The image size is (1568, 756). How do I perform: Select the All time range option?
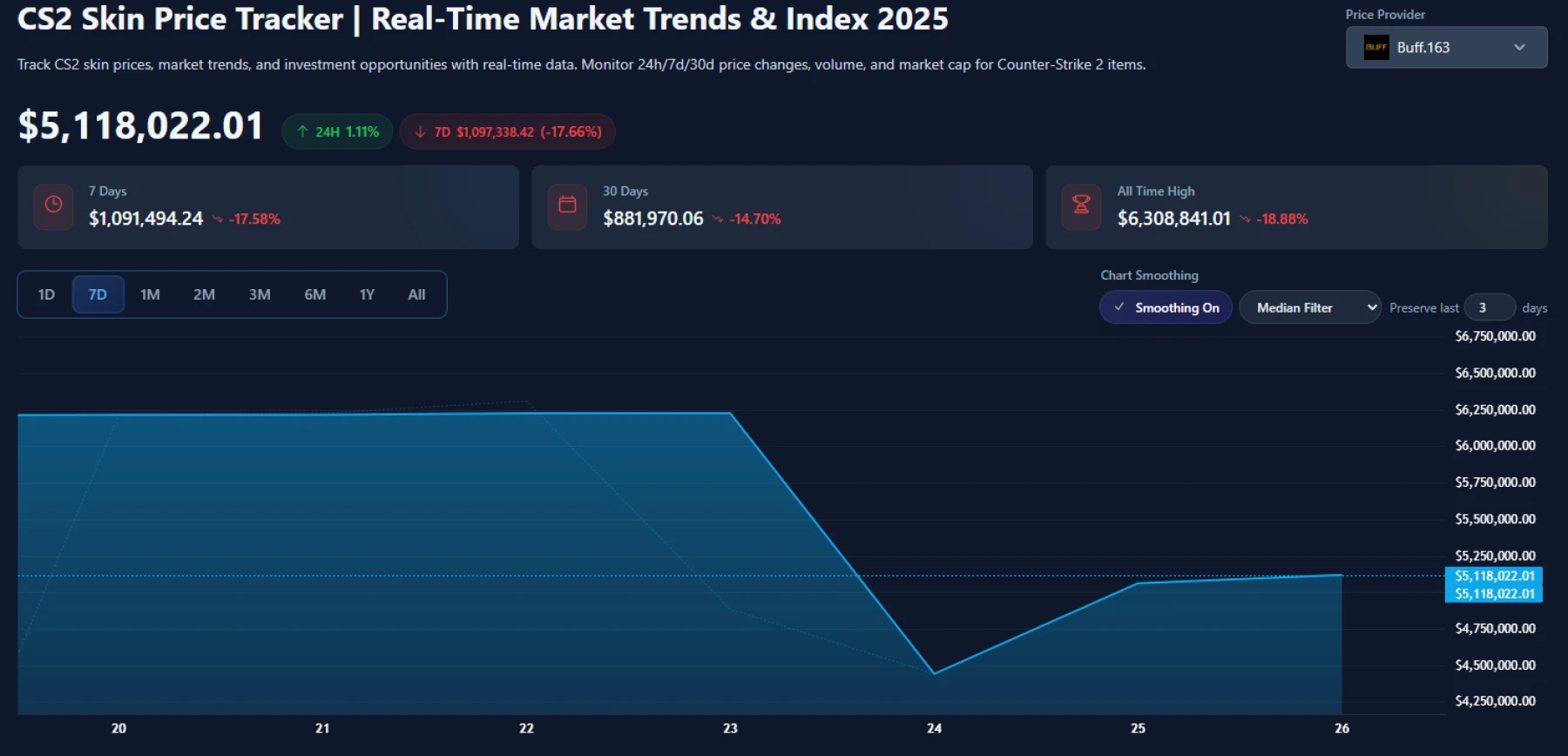416,294
